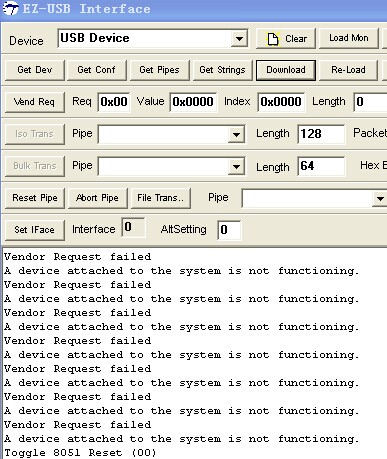Click the EZ-USB Interface title bar icon
Viewport: 387px width, 459px height.
11,8
